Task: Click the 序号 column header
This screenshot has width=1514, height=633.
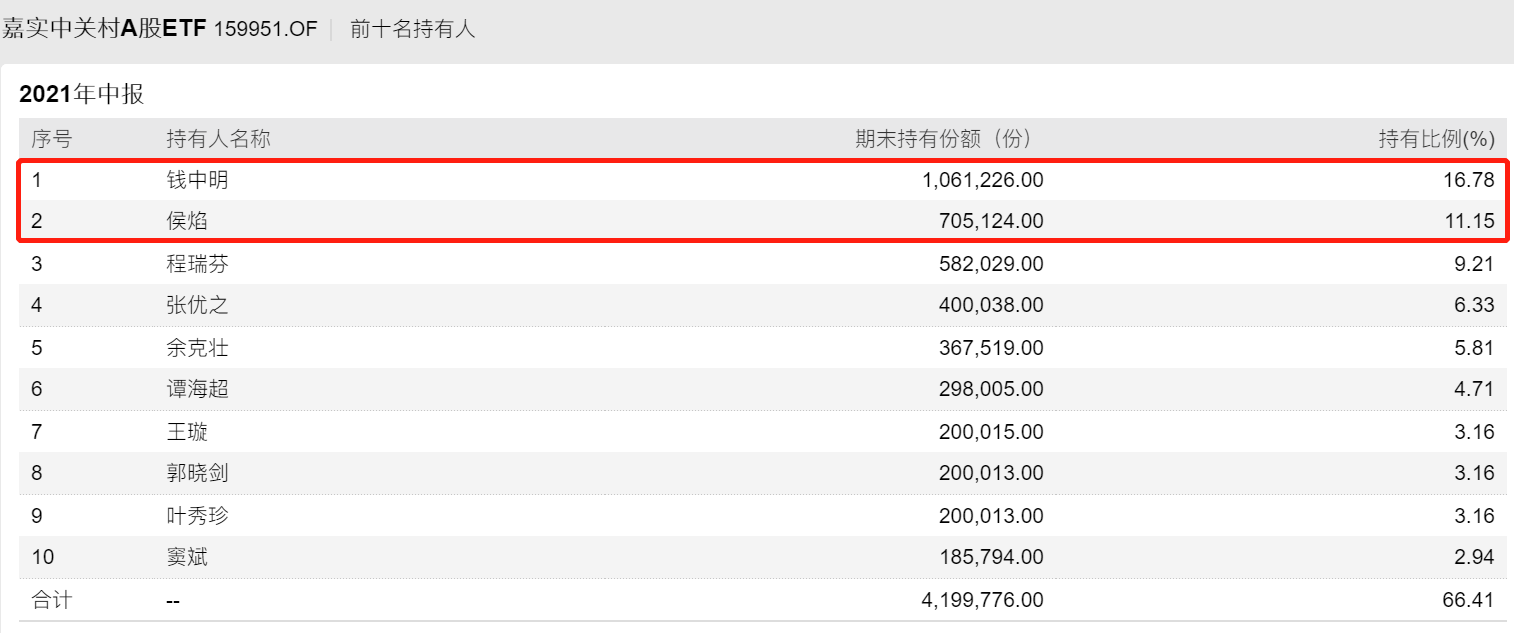Action: (x=51, y=139)
